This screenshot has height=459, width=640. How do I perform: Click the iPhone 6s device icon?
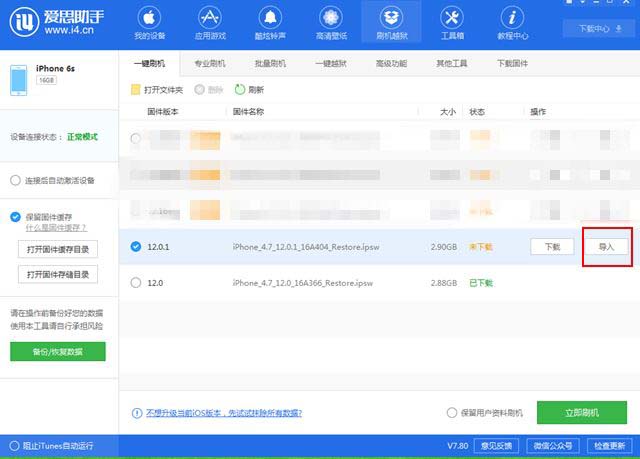[19, 80]
